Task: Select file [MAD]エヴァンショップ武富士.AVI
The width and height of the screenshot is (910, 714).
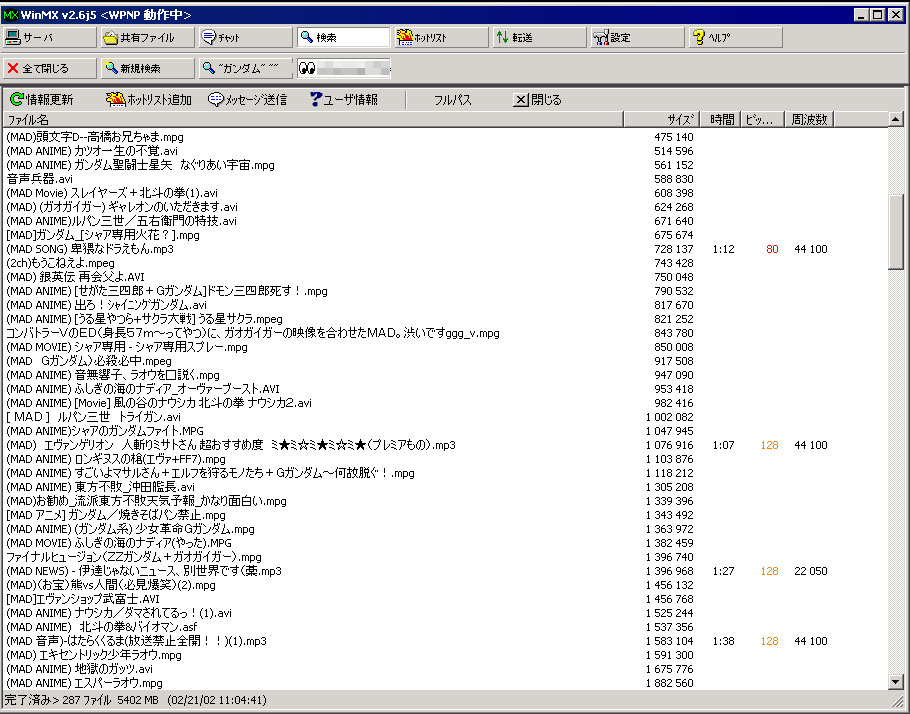Action: tap(82, 599)
